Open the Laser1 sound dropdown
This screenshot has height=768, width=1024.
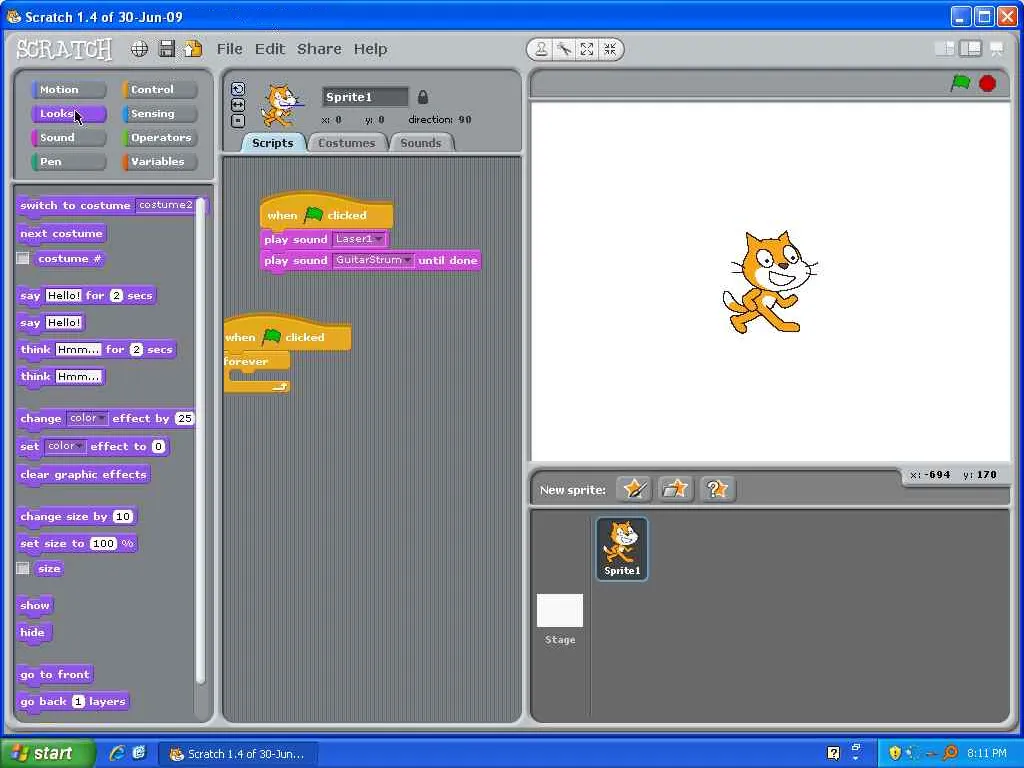(x=359, y=239)
